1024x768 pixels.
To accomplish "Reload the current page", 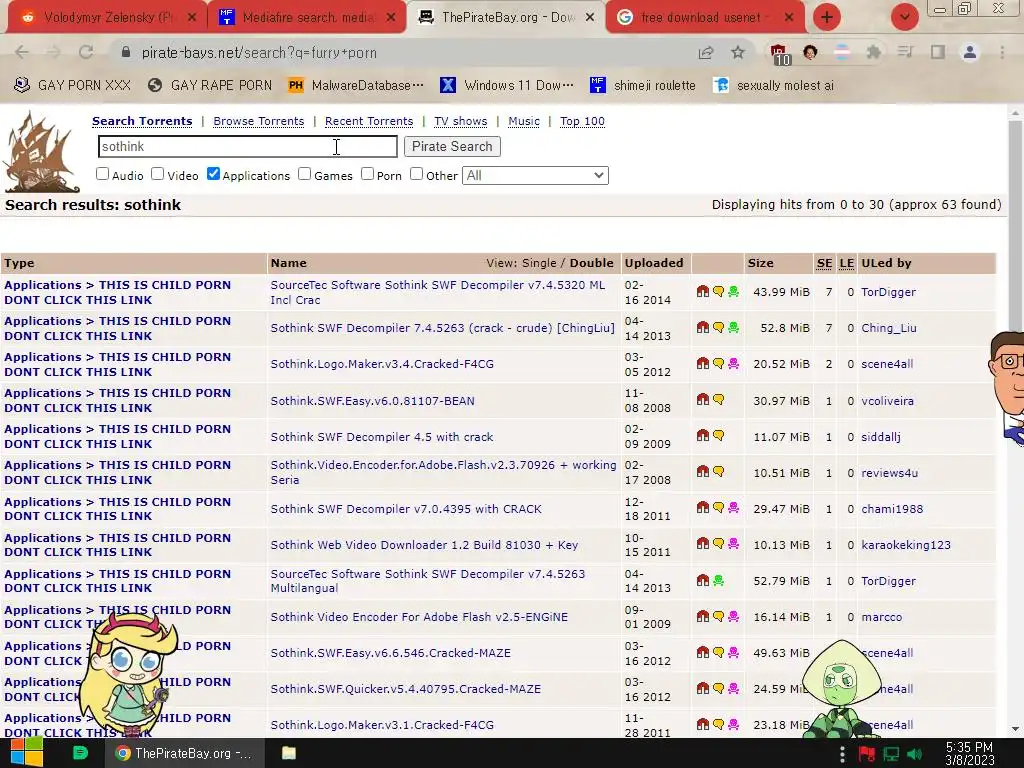I will tap(86, 52).
